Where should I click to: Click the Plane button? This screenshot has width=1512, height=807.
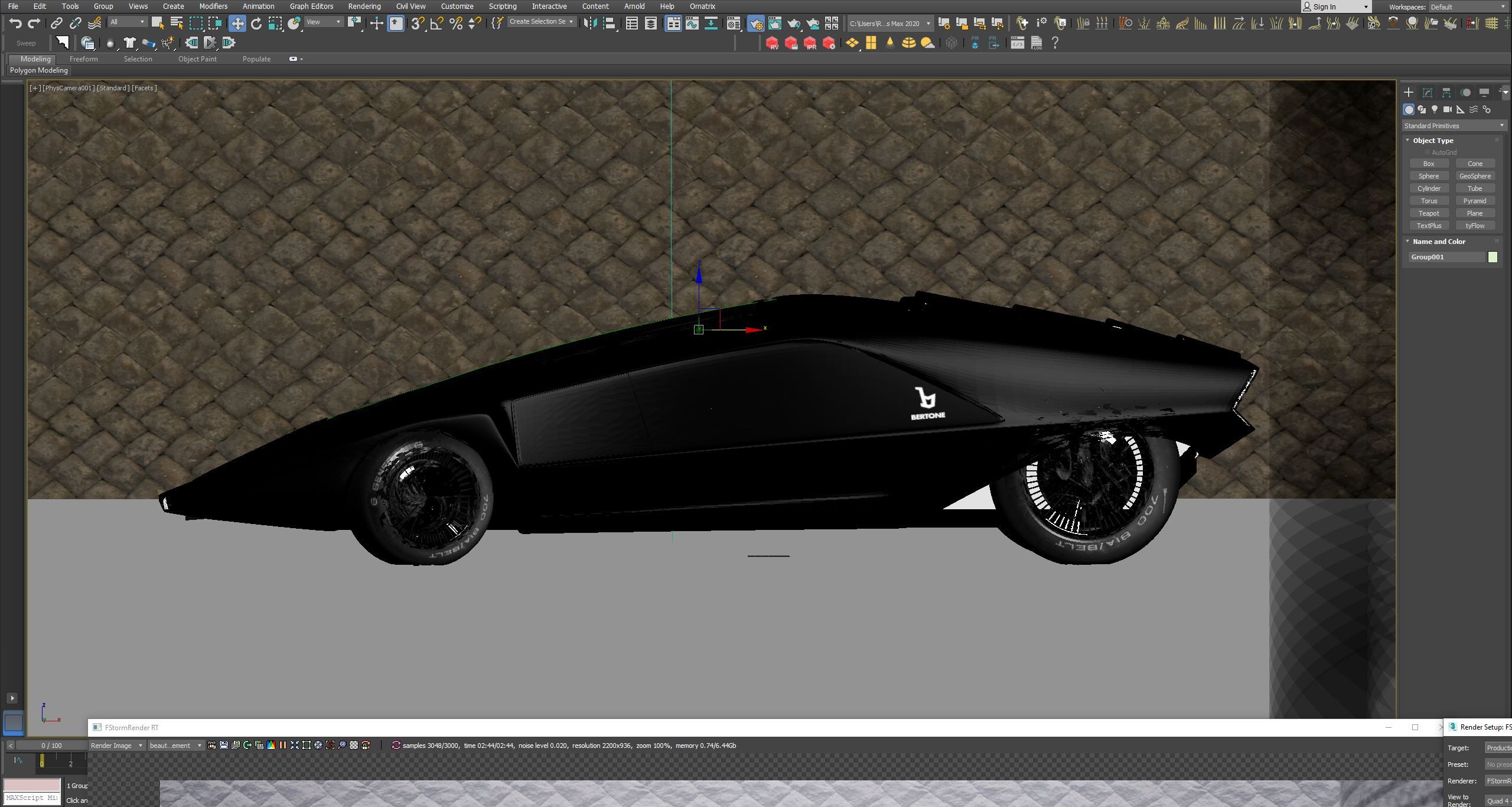[x=1475, y=213]
